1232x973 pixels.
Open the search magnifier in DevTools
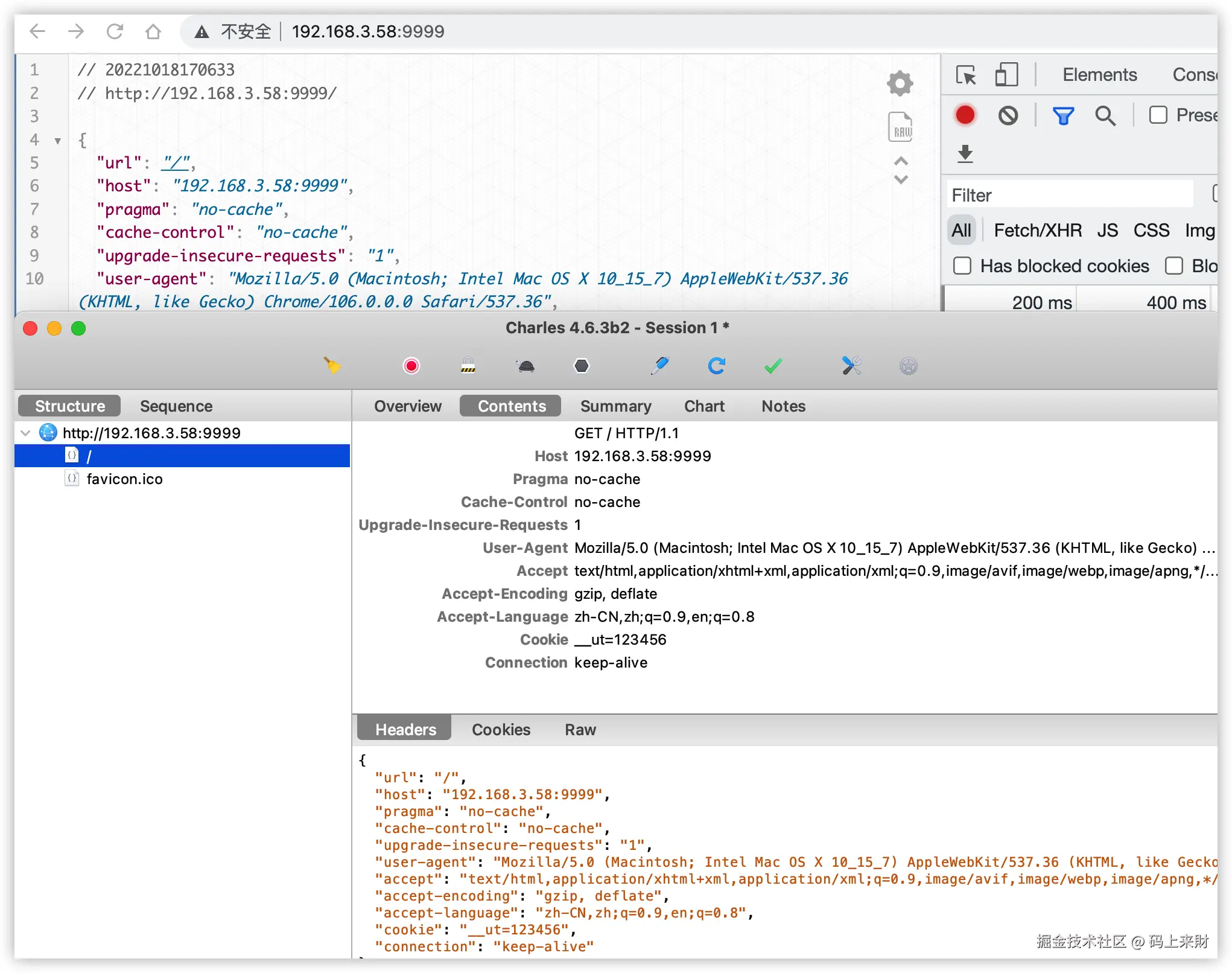pyautogui.click(x=1105, y=115)
